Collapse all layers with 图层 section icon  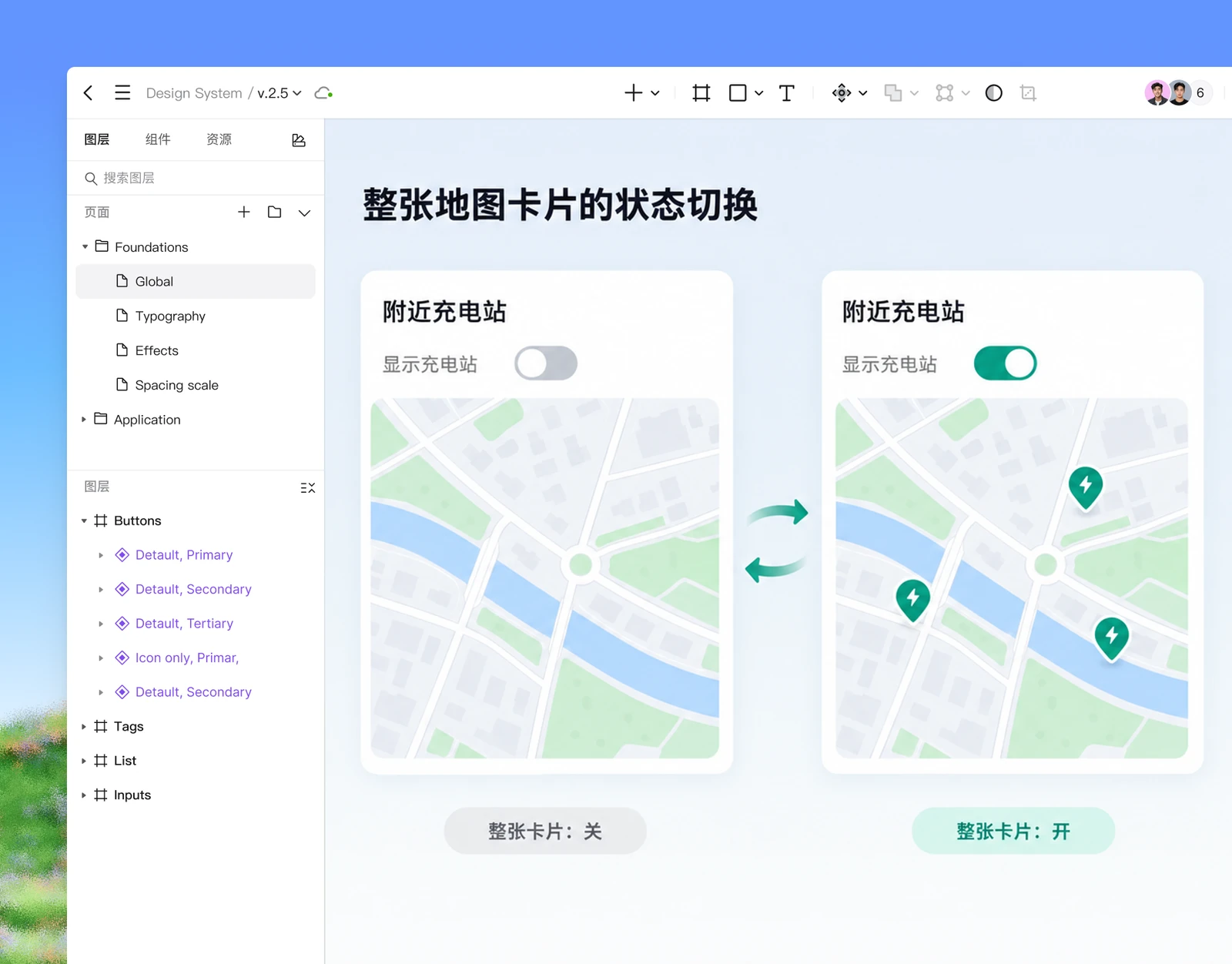click(x=307, y=487)
